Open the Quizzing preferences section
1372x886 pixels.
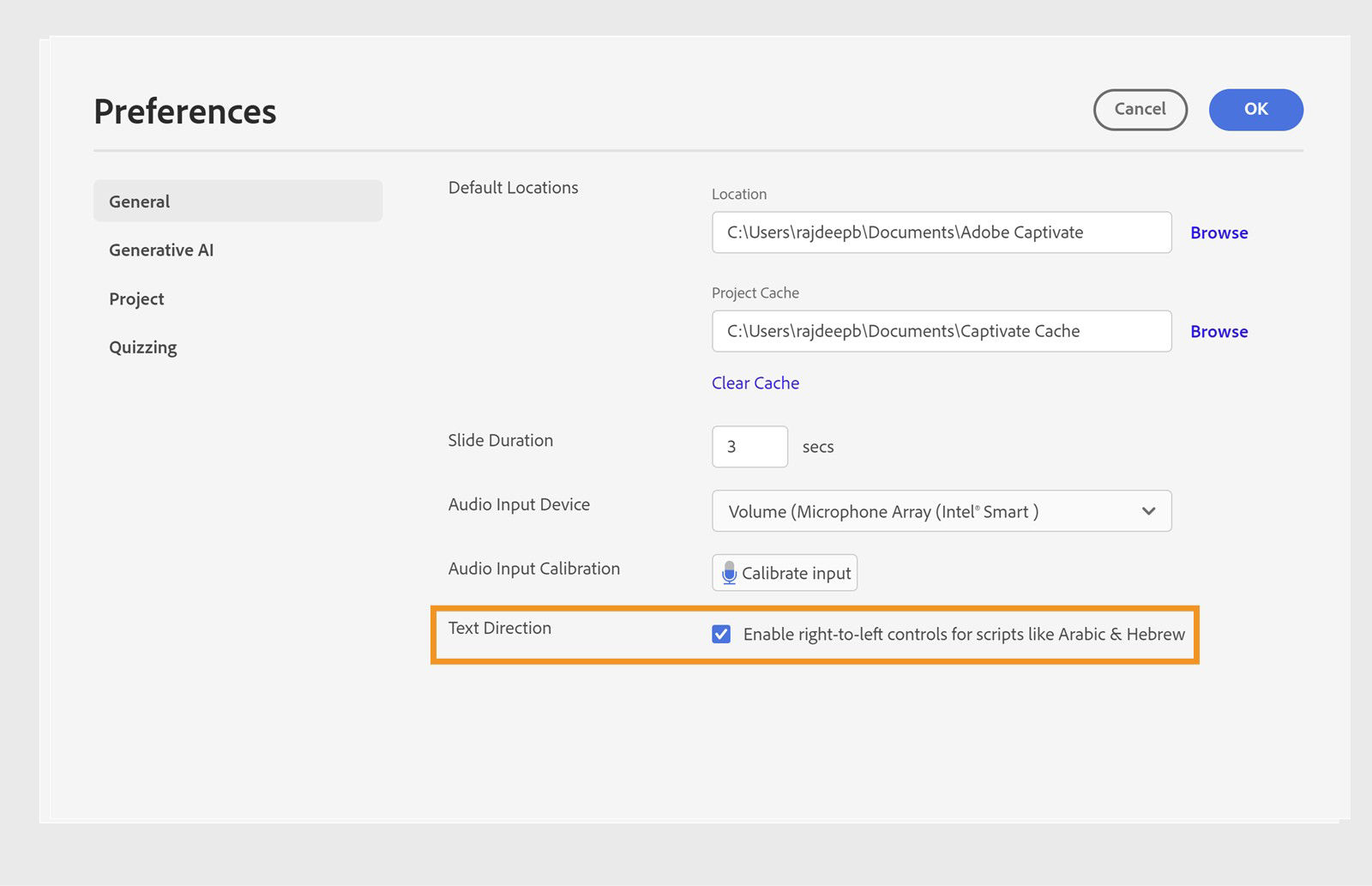click(x=142, y=347)
